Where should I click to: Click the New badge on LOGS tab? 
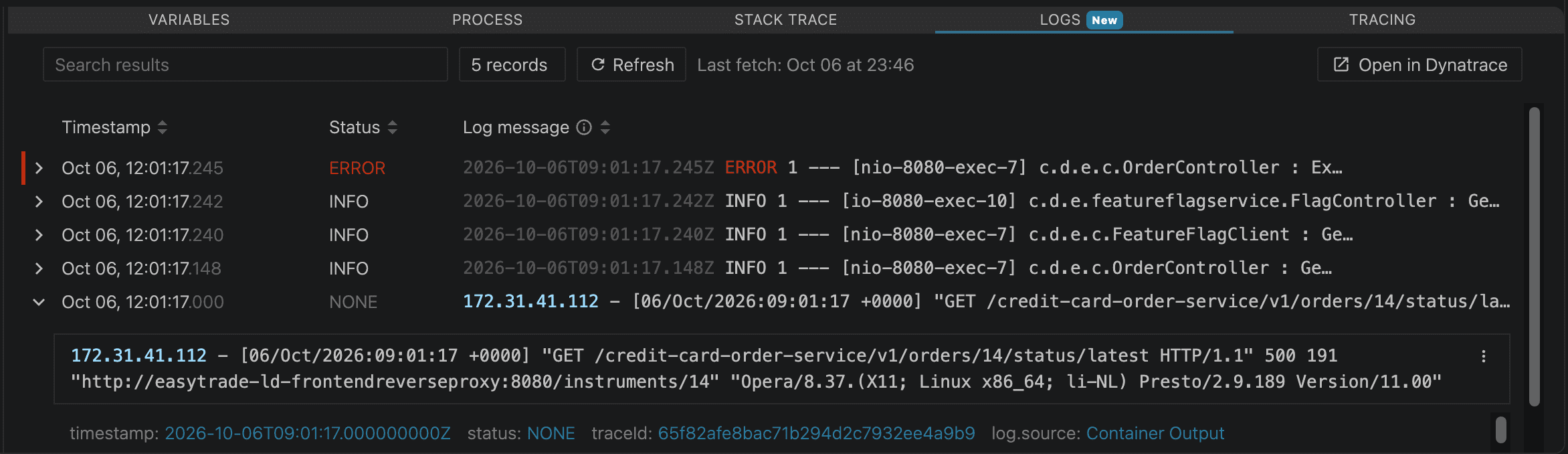click(x=1104, y=20)
